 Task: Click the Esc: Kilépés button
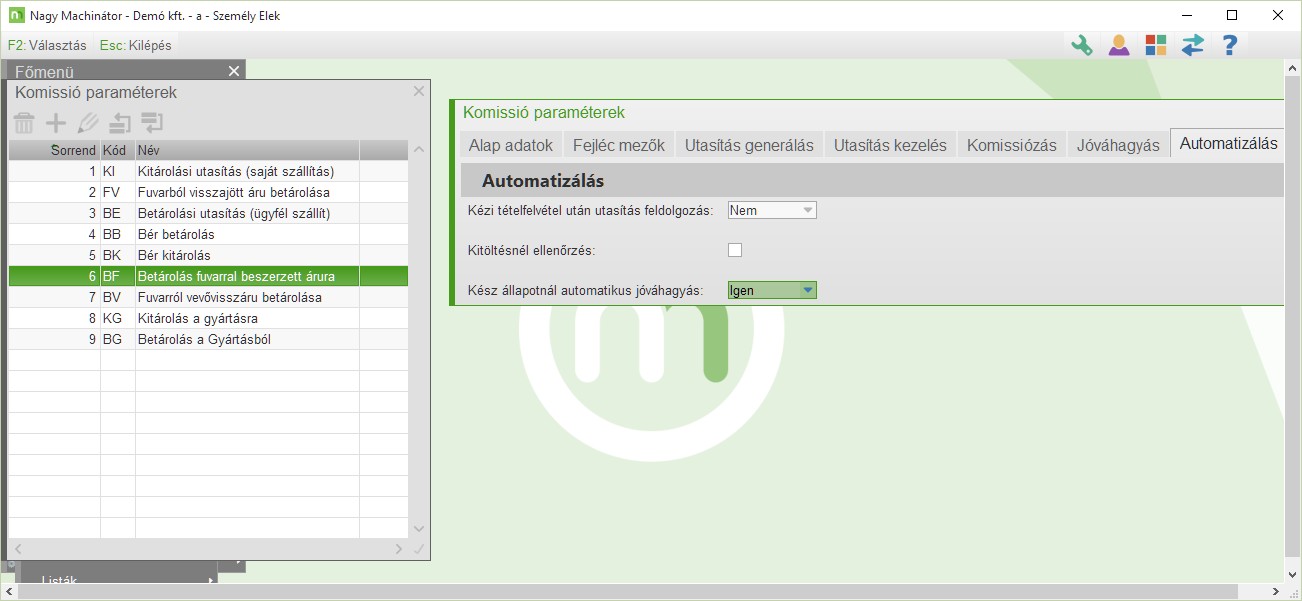[x=135, y=45]
